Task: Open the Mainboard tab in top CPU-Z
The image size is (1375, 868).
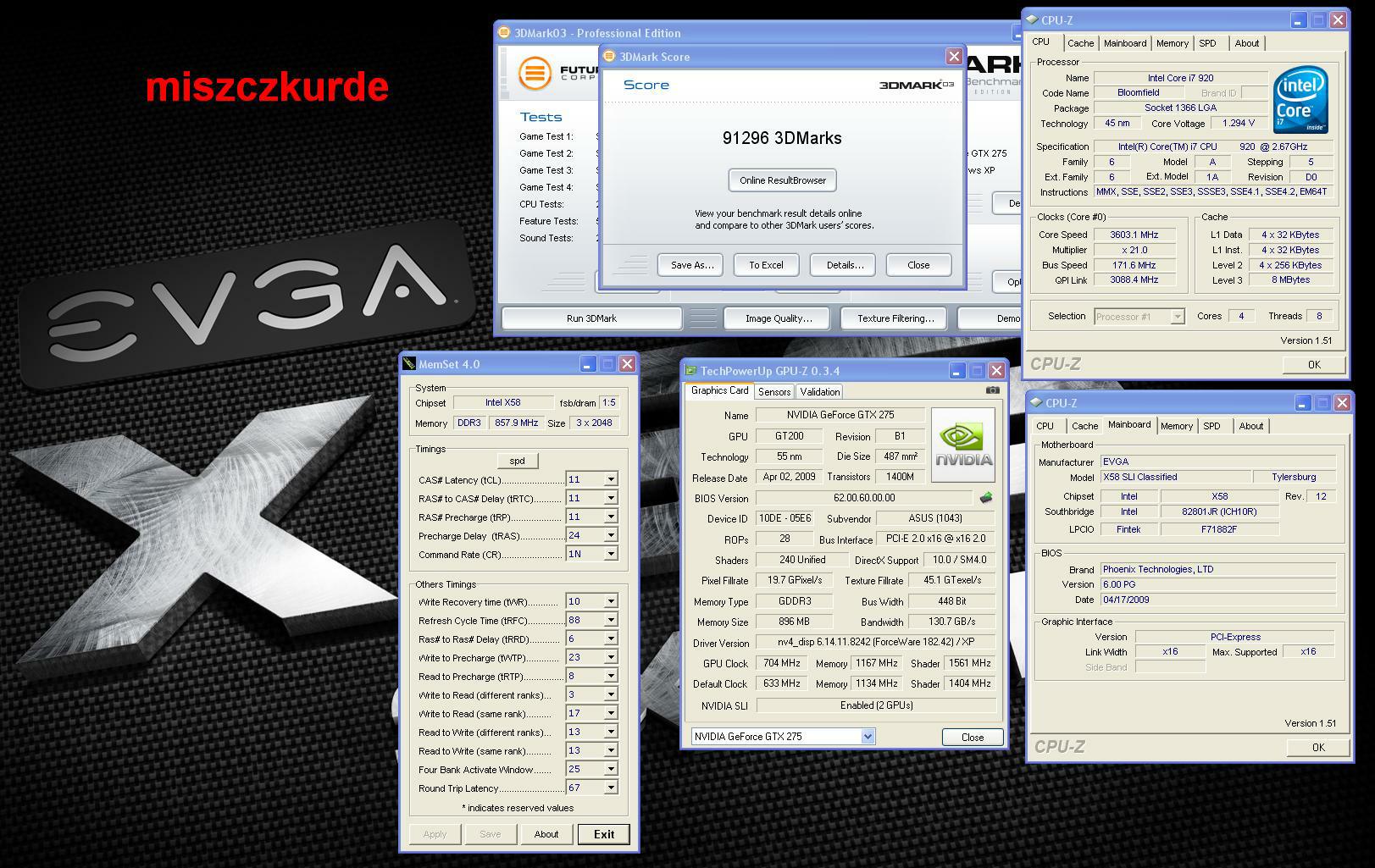Action: (1125, 43)
